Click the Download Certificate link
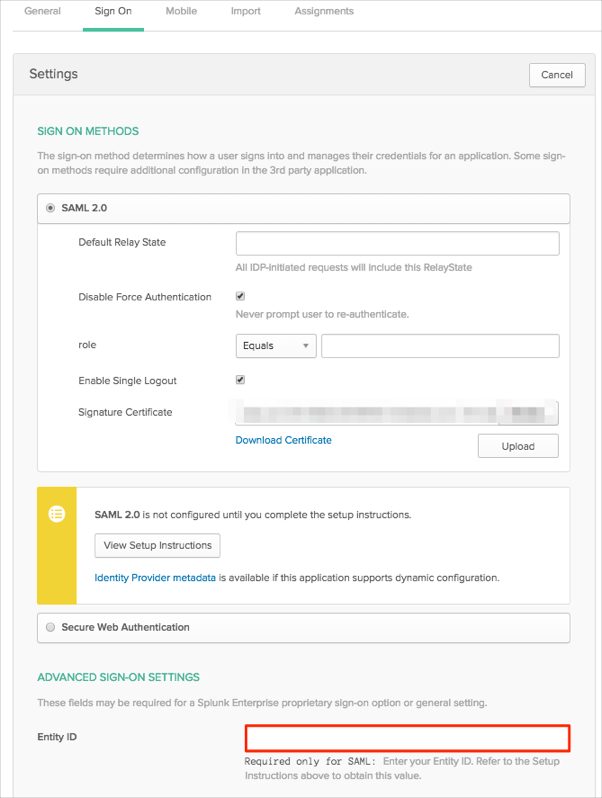Image resolution: width=602 pixels, height=798 pixels. [x=283, y=440]
